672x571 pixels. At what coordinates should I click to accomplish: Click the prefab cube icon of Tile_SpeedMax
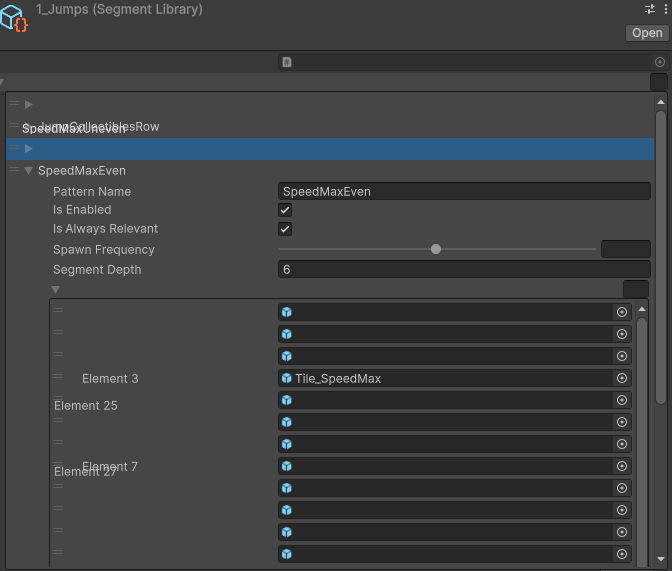point(286,378)
